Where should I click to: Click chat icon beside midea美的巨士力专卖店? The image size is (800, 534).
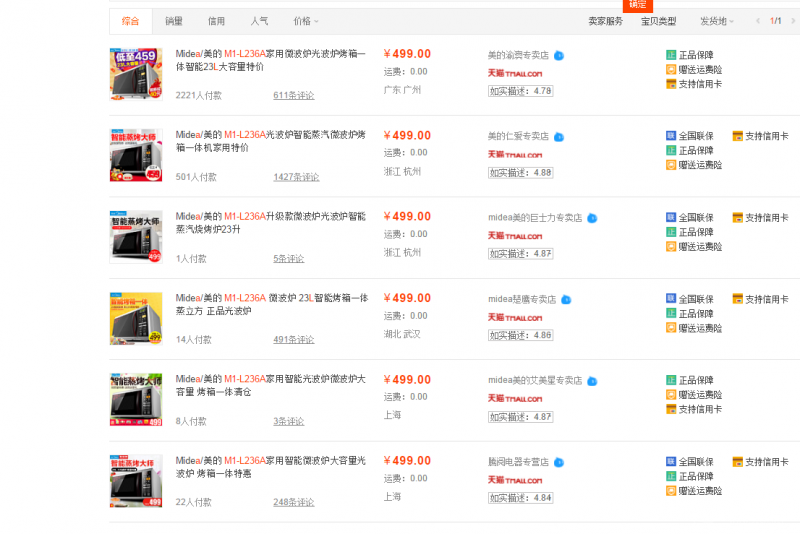click(592, 218)
